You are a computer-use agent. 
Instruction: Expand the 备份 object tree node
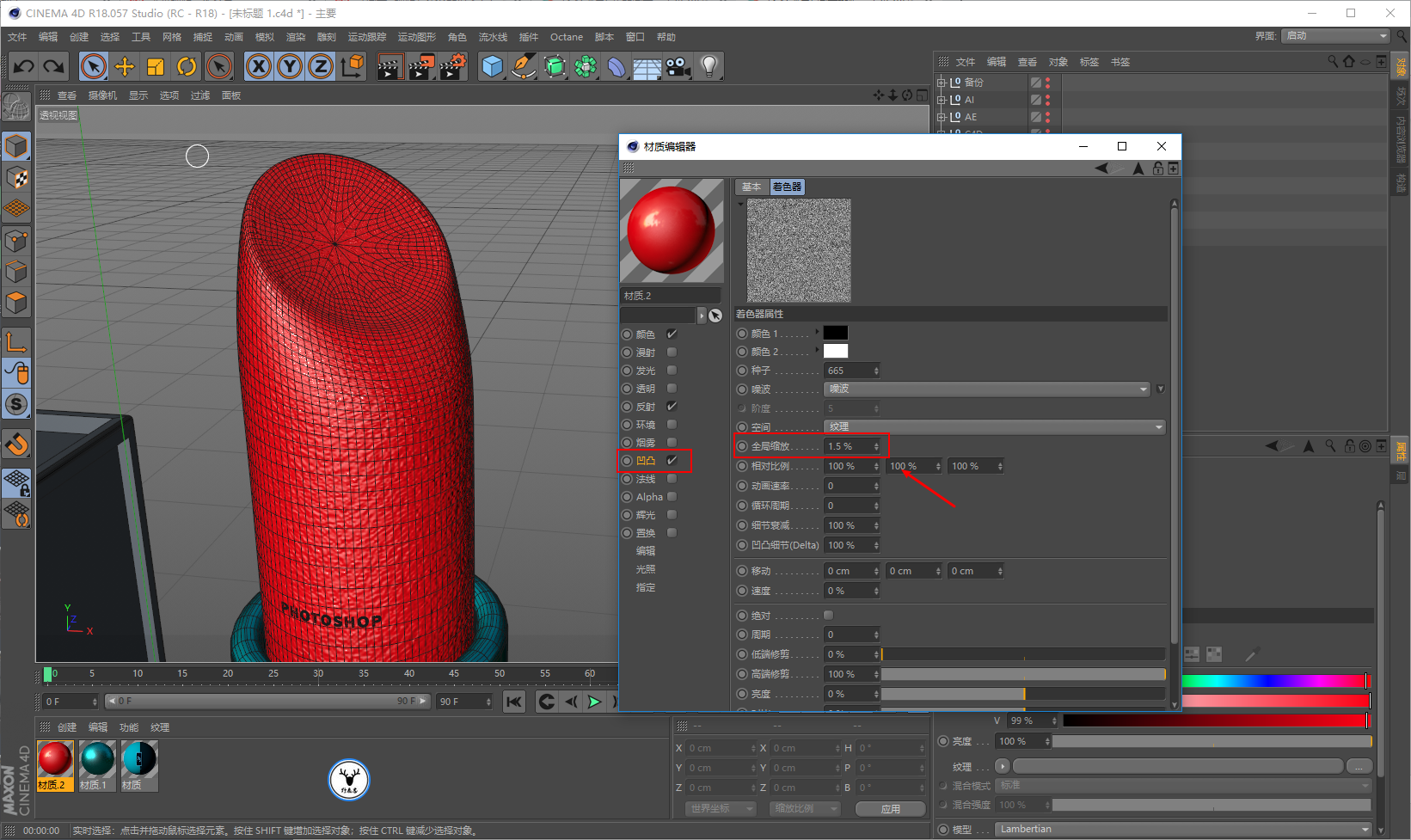941,83
